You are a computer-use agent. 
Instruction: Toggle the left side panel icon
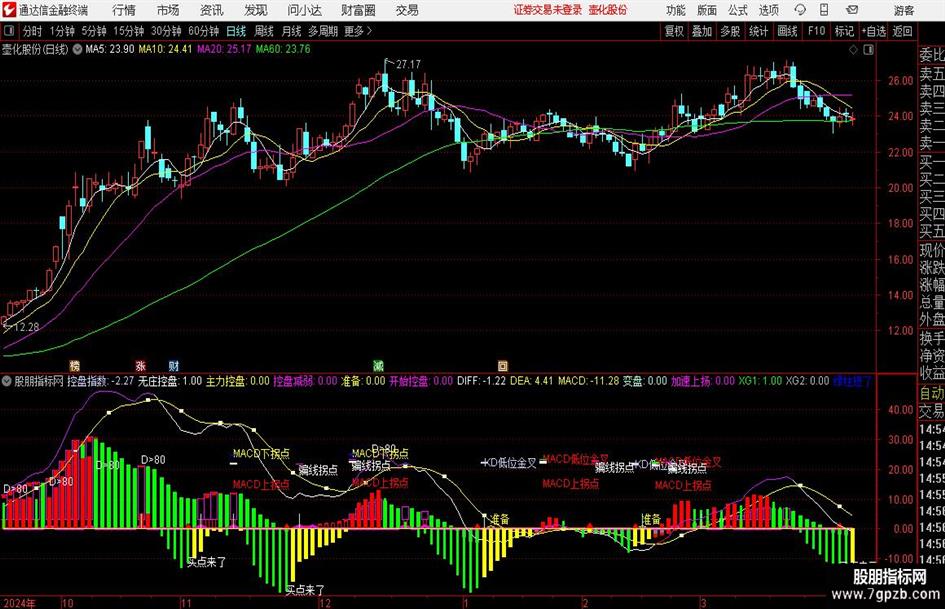(9, 31)
